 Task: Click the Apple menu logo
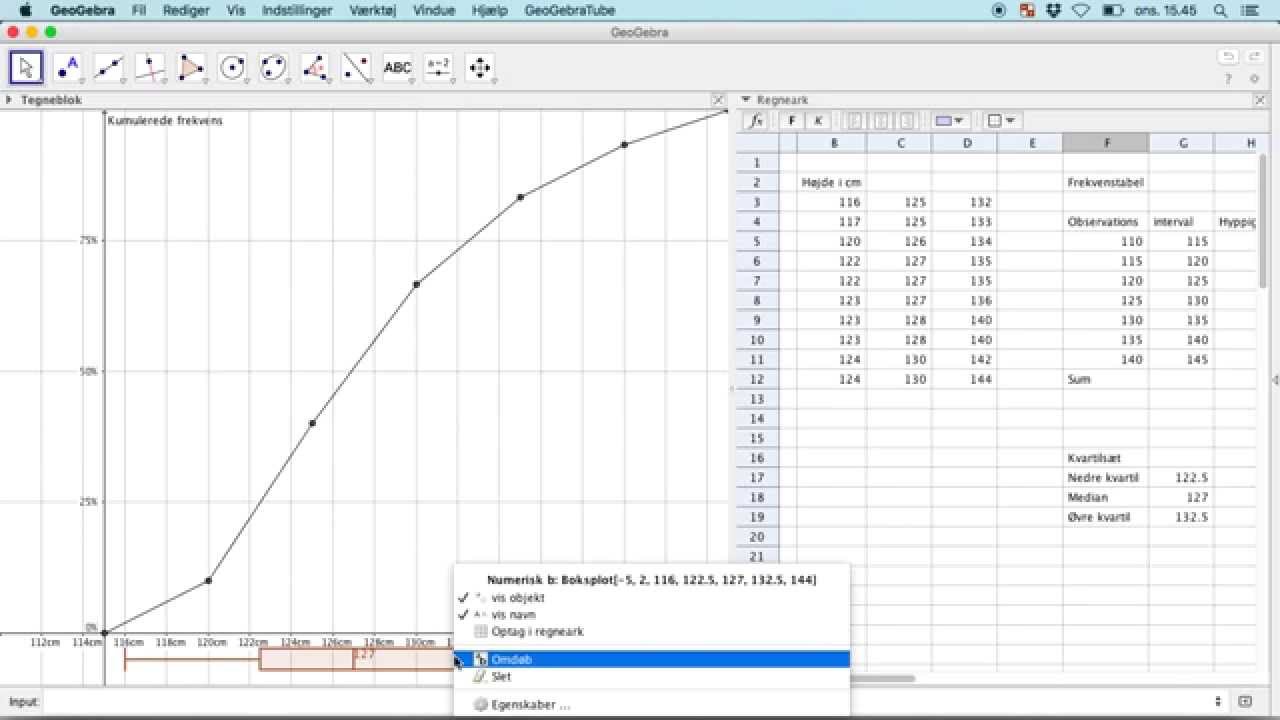tap(26, 10)
